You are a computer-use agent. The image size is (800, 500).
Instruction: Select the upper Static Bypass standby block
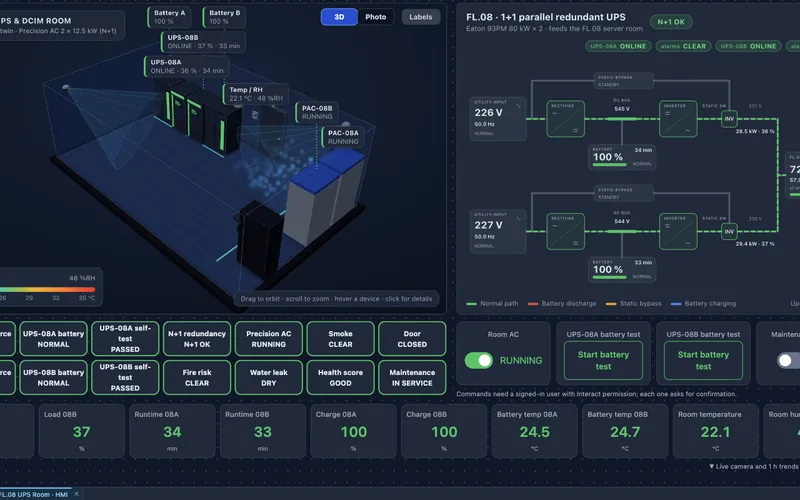coord(623,81)
